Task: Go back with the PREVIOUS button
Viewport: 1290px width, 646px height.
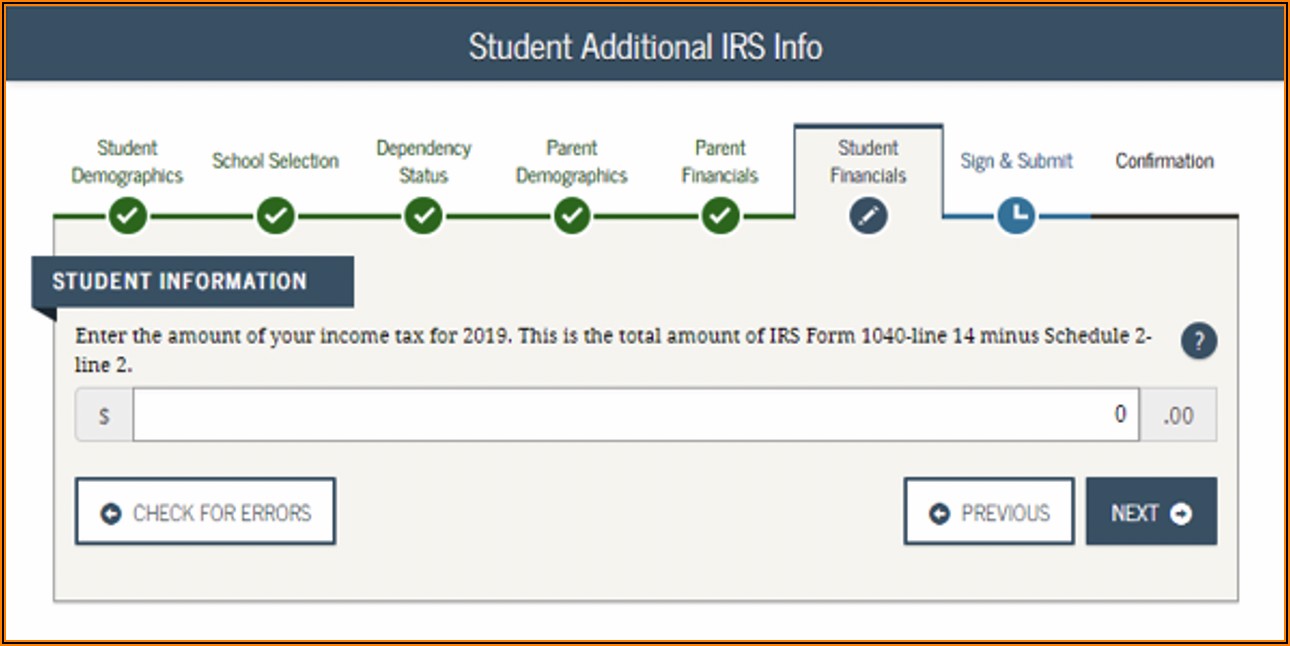Action: 988,512
